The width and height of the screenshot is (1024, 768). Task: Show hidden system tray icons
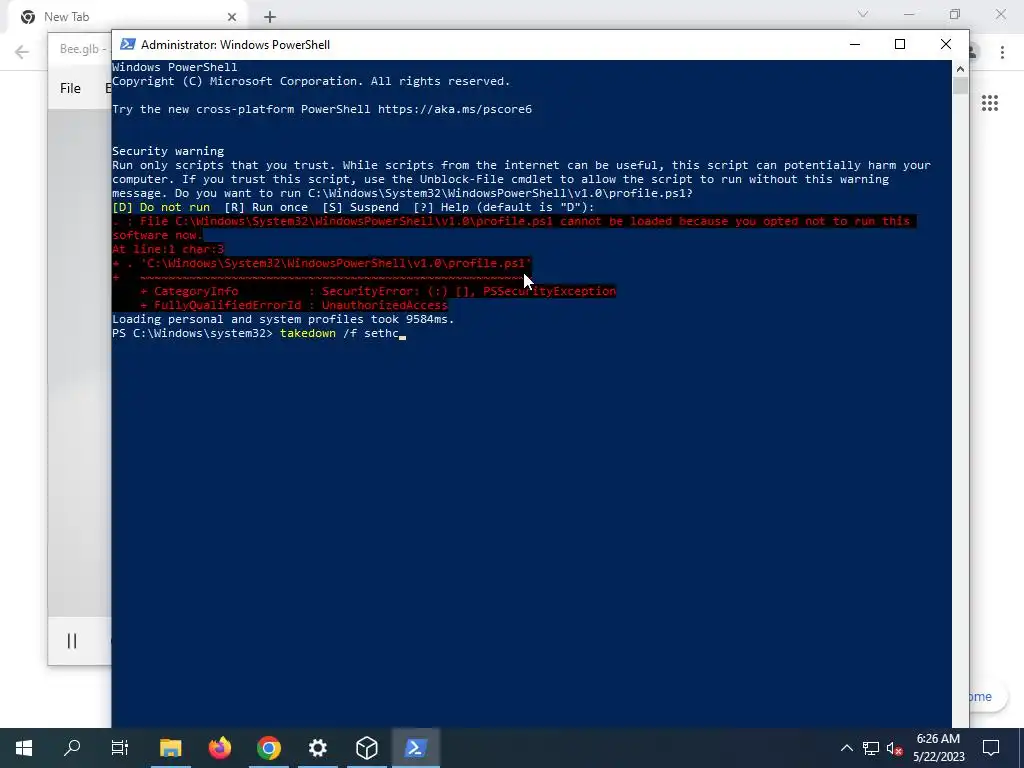tap(846, 748)
